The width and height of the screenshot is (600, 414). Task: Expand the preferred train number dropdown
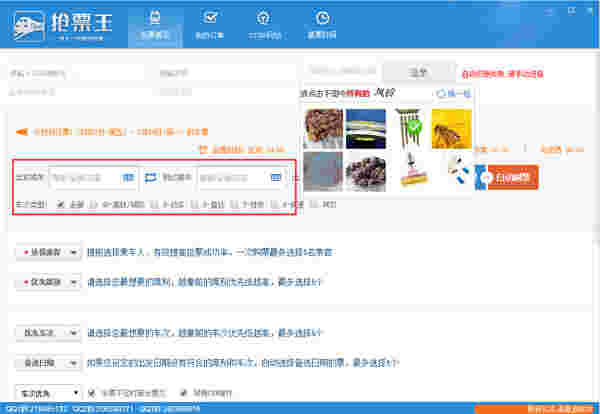point(48,333)
